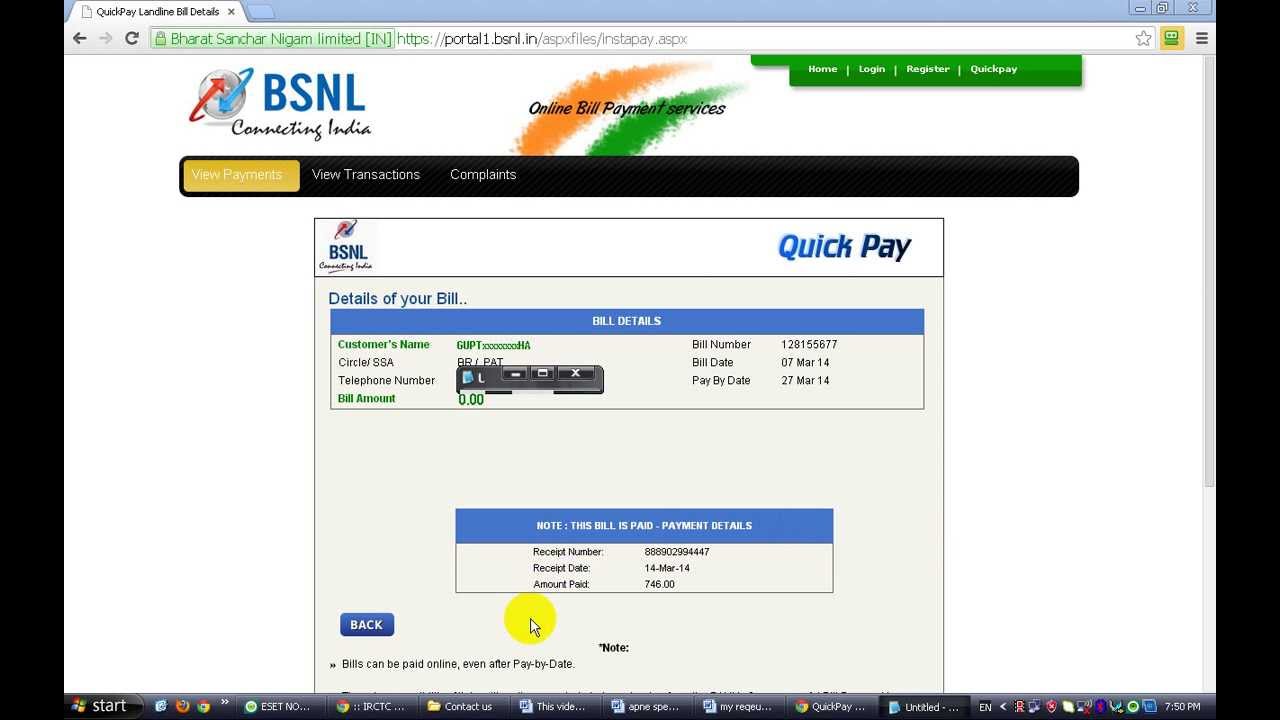Open the Register link in top navigation
The image size is (1280, 720).
927,69
